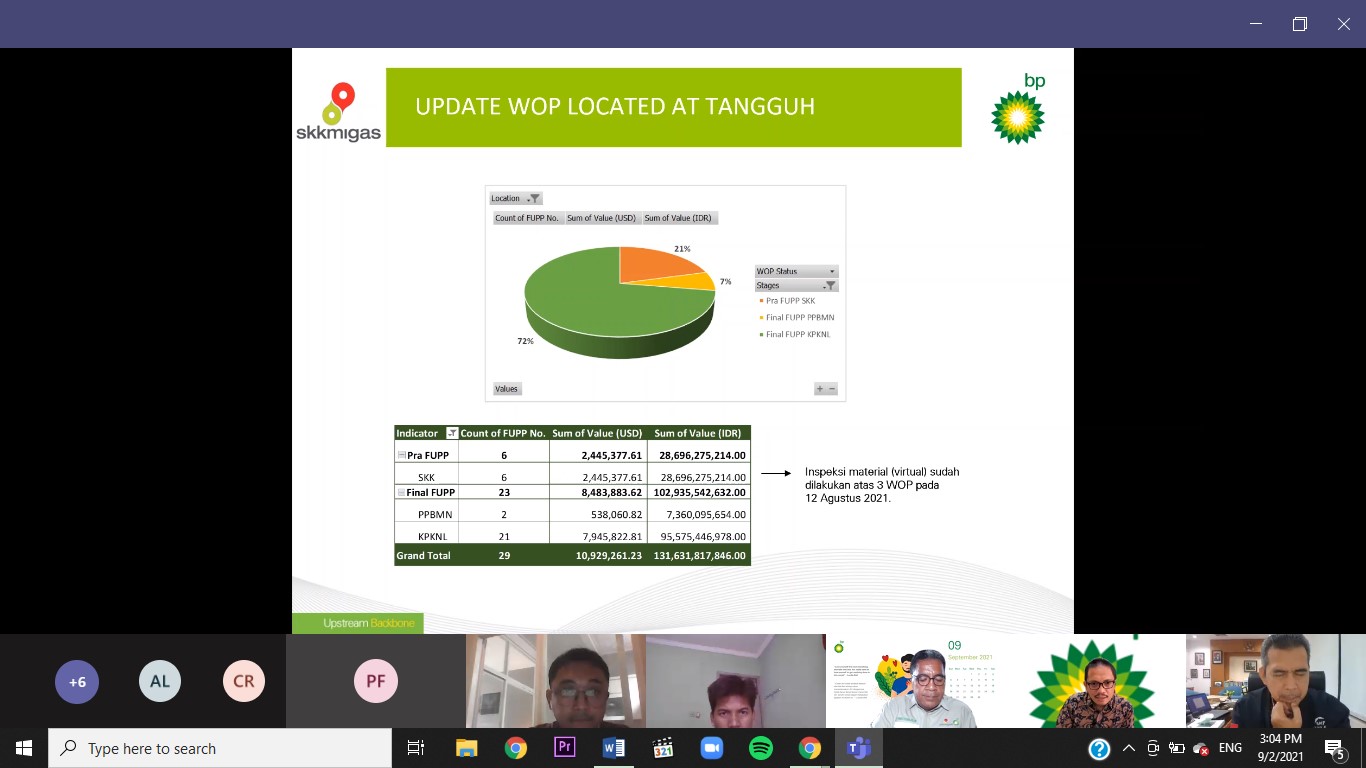
Task: Switch to Microsoft Word in taskbar
Action: tap(613, 748)
